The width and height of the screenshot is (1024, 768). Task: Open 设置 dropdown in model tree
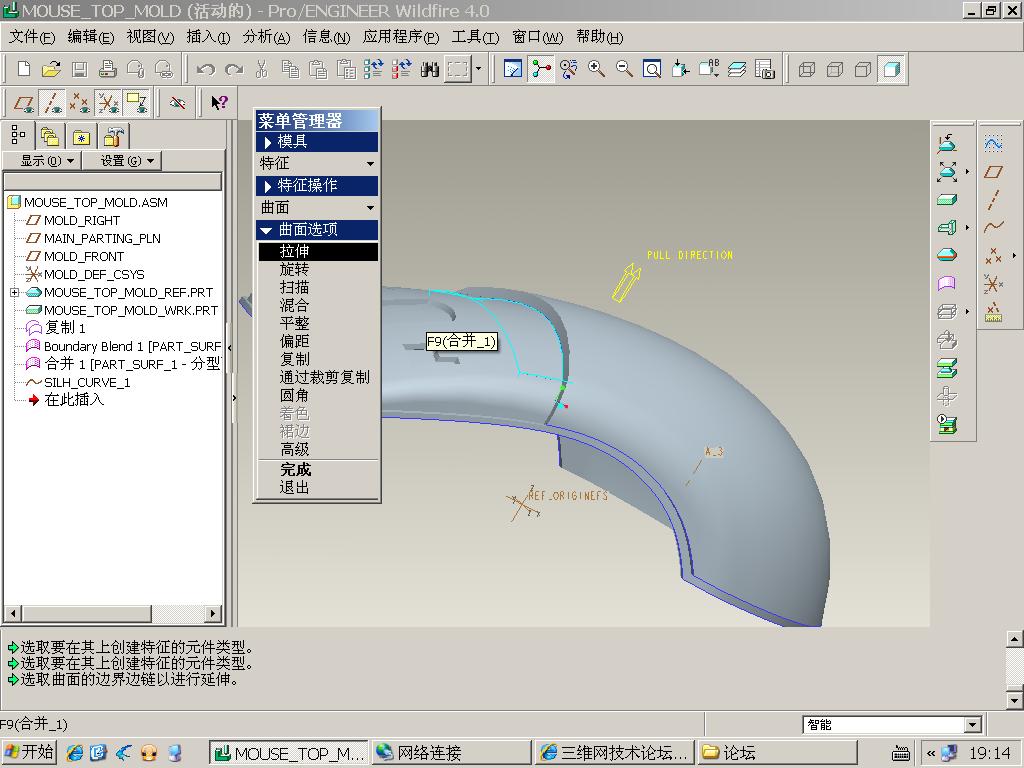[122, 161]
